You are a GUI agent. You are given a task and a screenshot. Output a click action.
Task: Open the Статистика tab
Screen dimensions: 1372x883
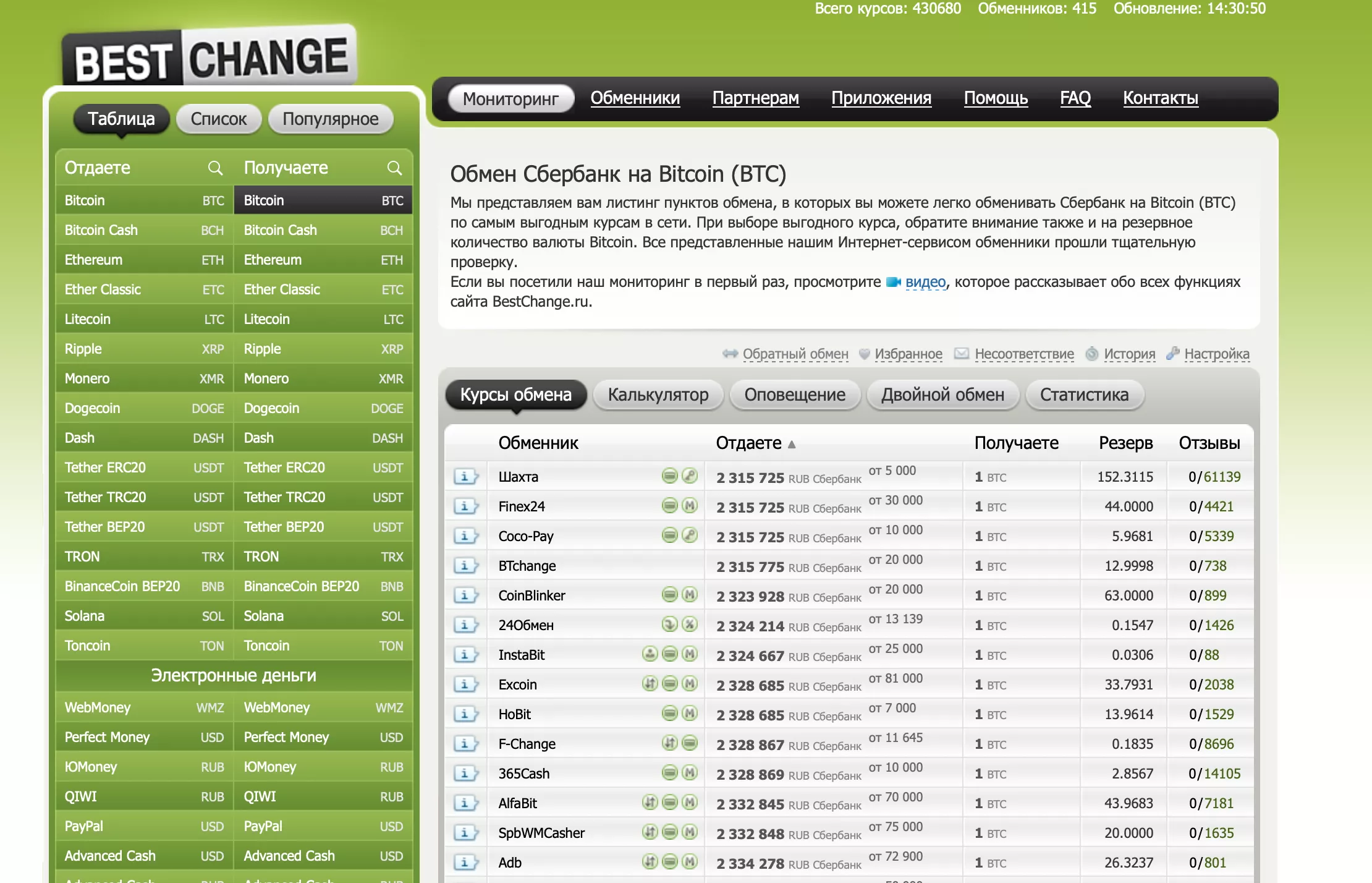(1084, 395)
